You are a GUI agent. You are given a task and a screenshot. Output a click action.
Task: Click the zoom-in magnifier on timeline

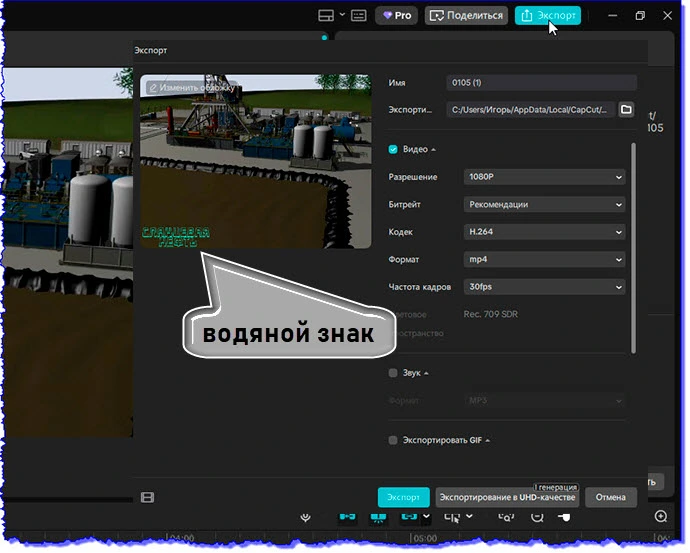pos(661,517)
